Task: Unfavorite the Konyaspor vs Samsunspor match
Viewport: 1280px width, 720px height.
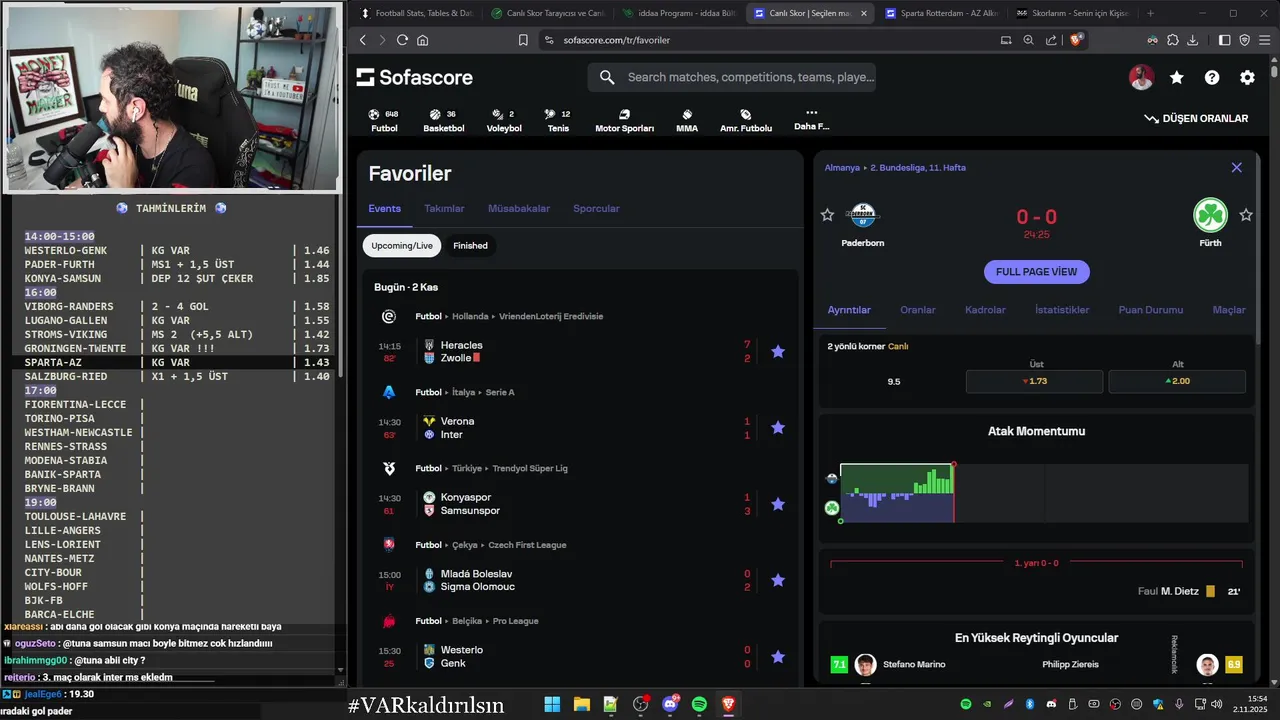Action: pos(778,504)
